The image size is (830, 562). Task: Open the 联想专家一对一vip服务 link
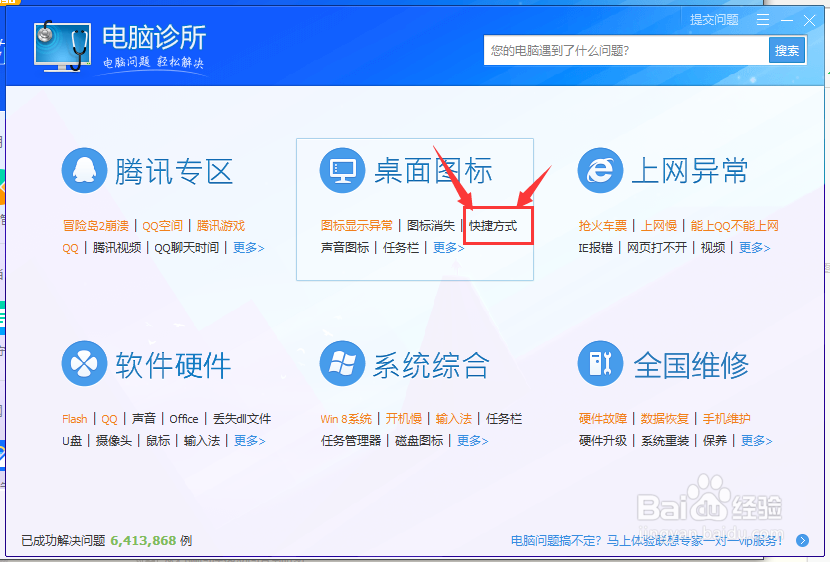646,541
